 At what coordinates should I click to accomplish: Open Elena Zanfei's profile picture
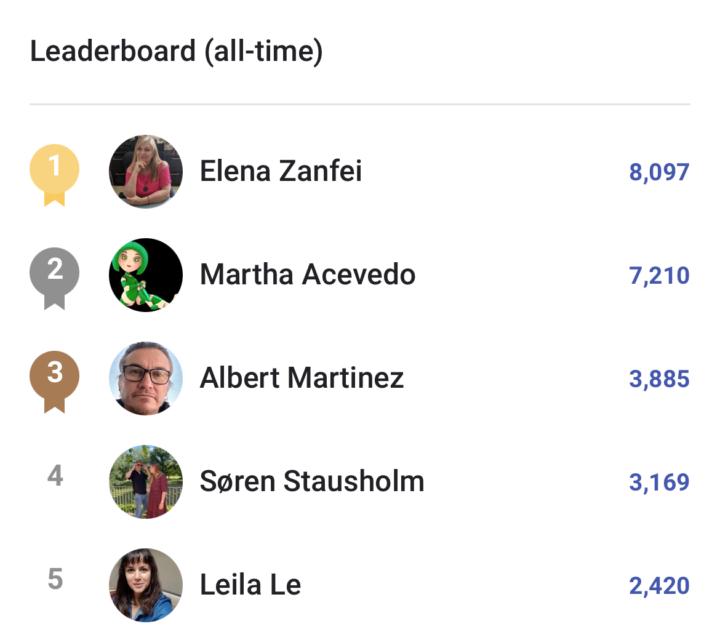146,171
